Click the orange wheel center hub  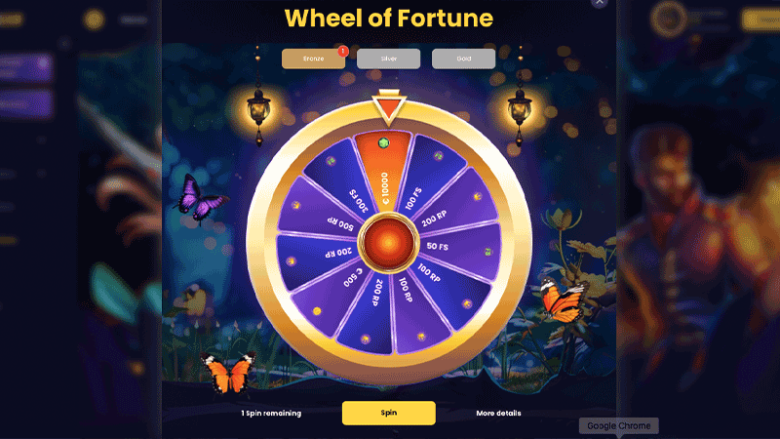coord(389,243)
